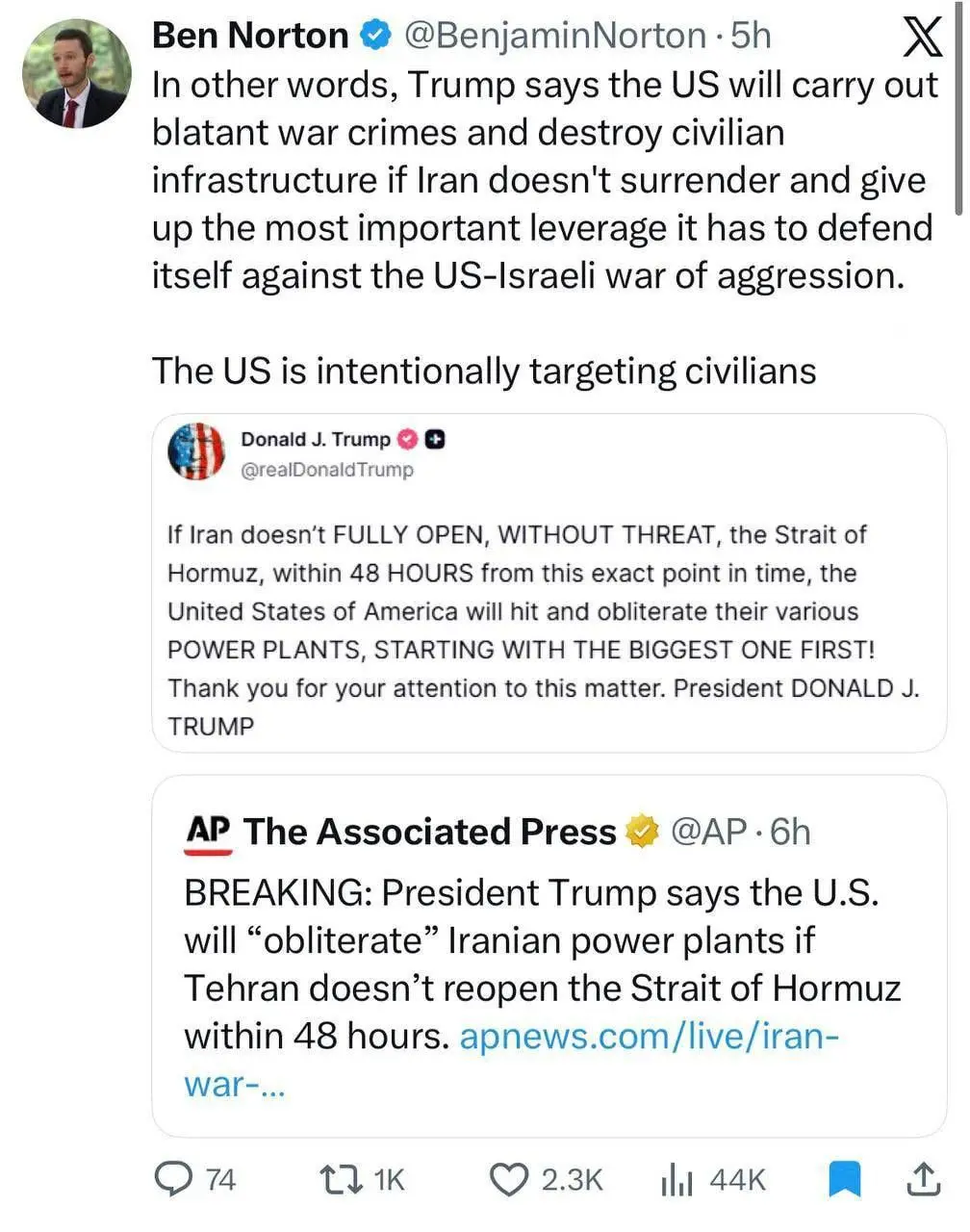This screenshot has width=970, height=1232.
Task: Click the scrollbar on the right edge
Action: tap(958, 106)
